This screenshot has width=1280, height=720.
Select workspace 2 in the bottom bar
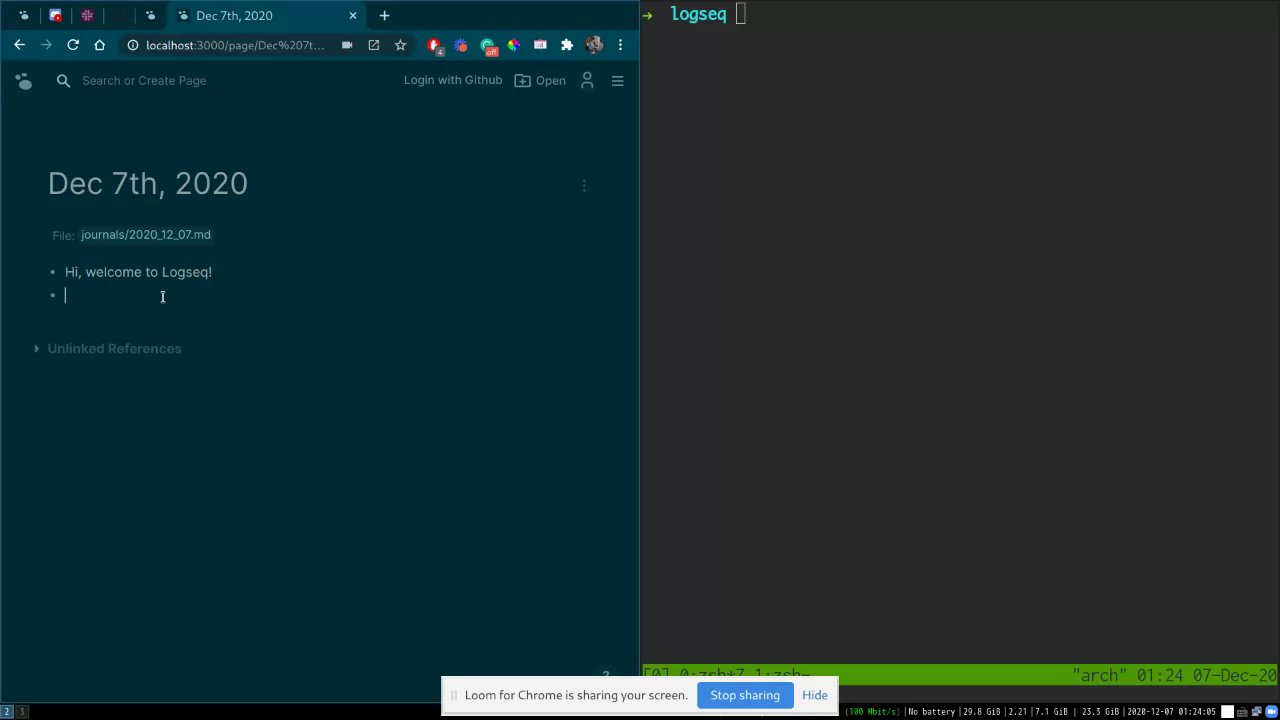point(6,712)
